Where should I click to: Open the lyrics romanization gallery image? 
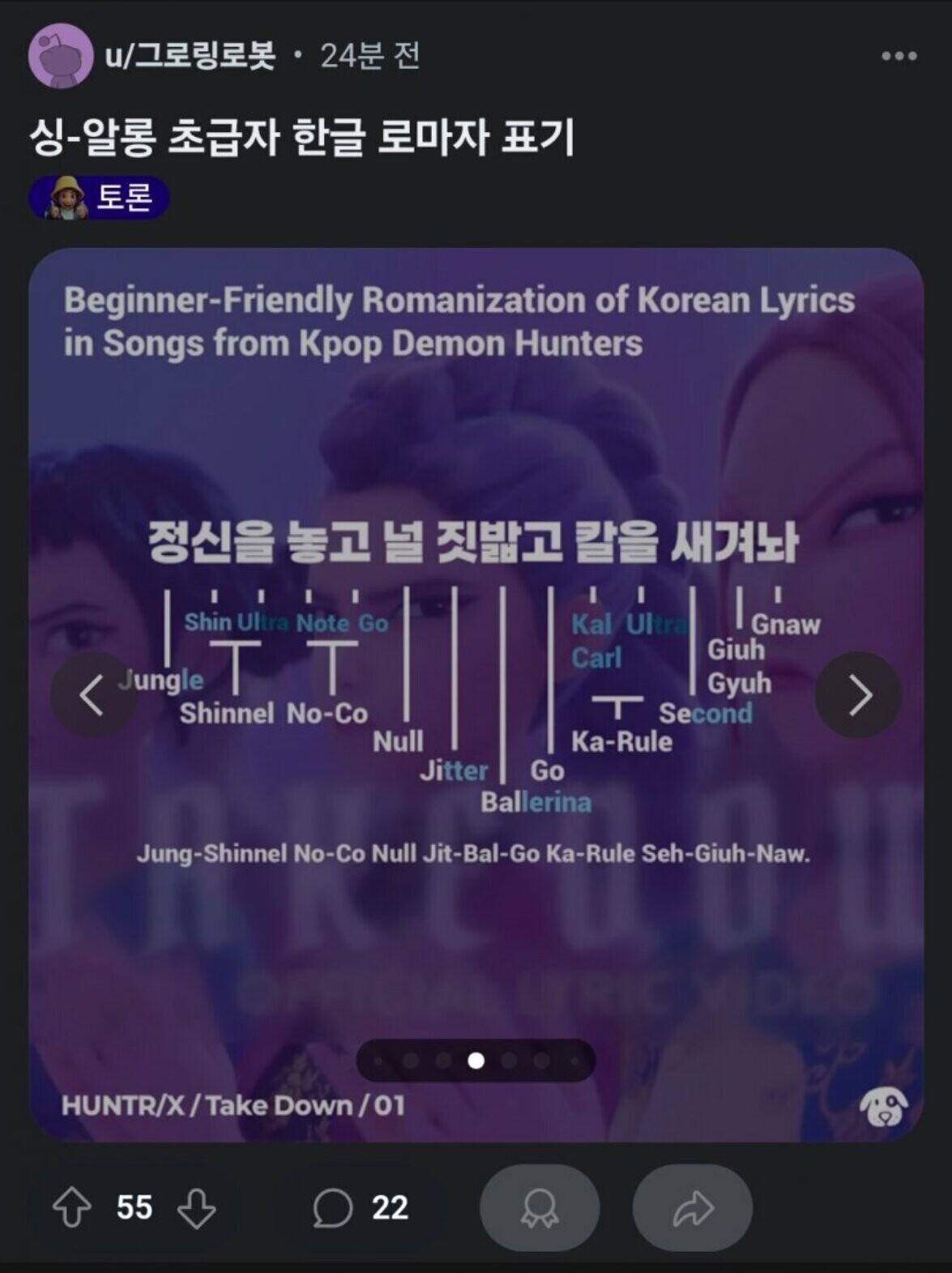476,694
